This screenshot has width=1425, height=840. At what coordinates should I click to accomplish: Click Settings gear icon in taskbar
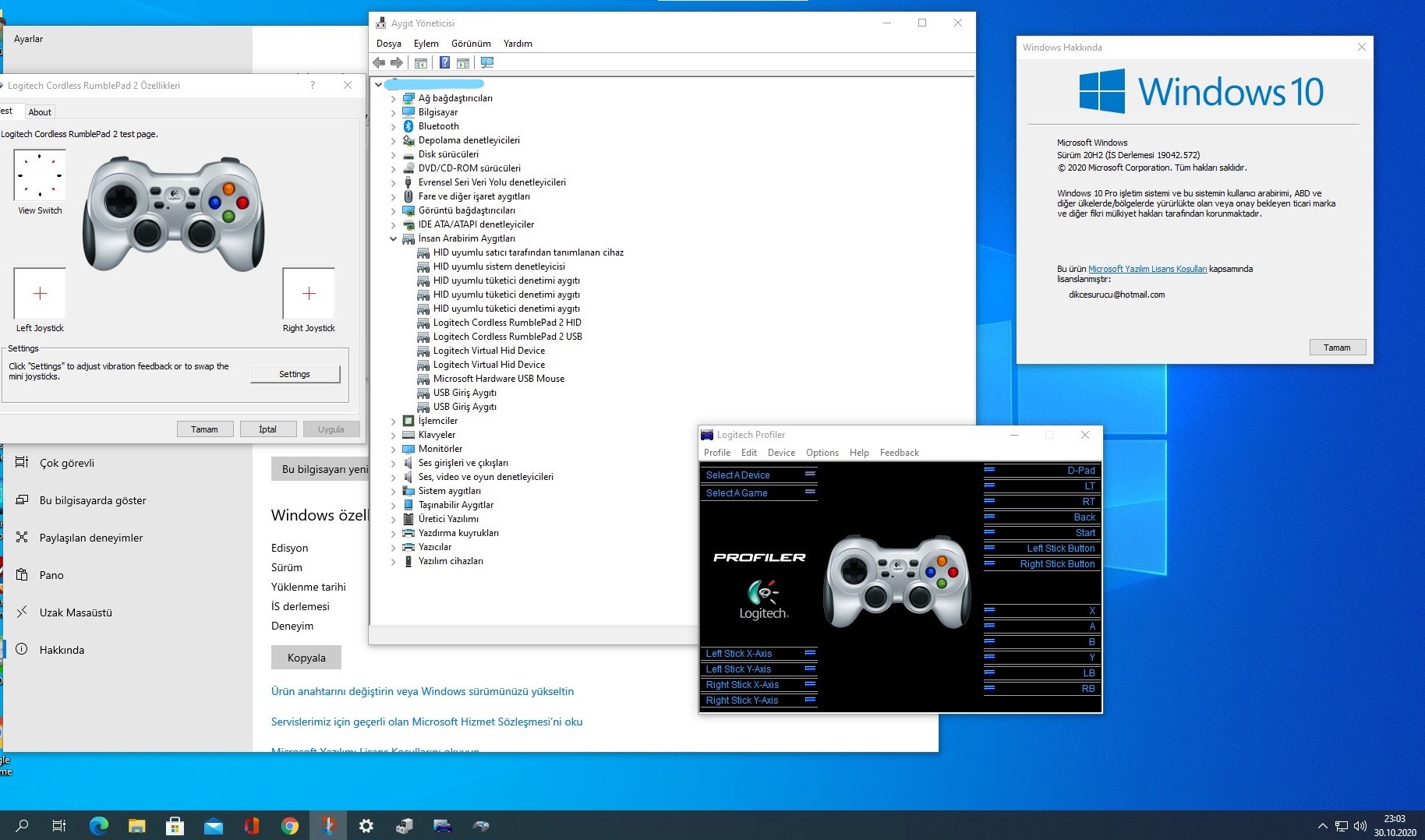[x=366, y=826]
